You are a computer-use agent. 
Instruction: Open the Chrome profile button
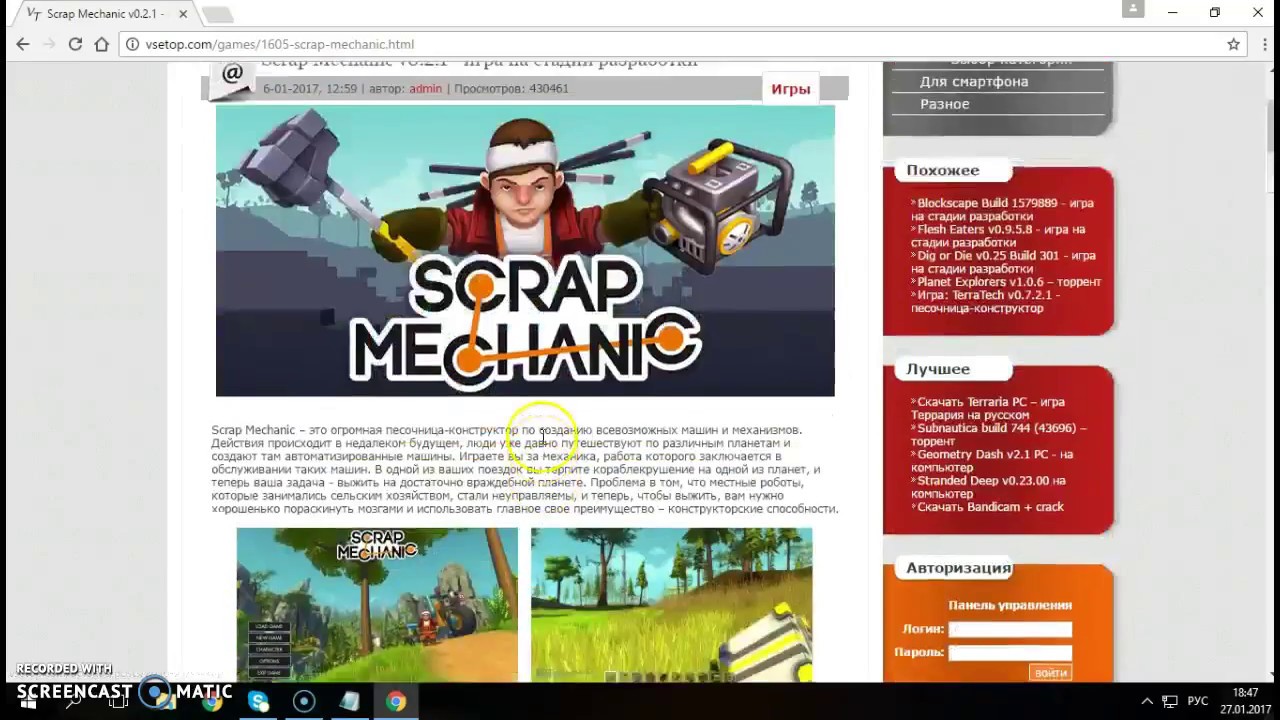(1132, 9)
